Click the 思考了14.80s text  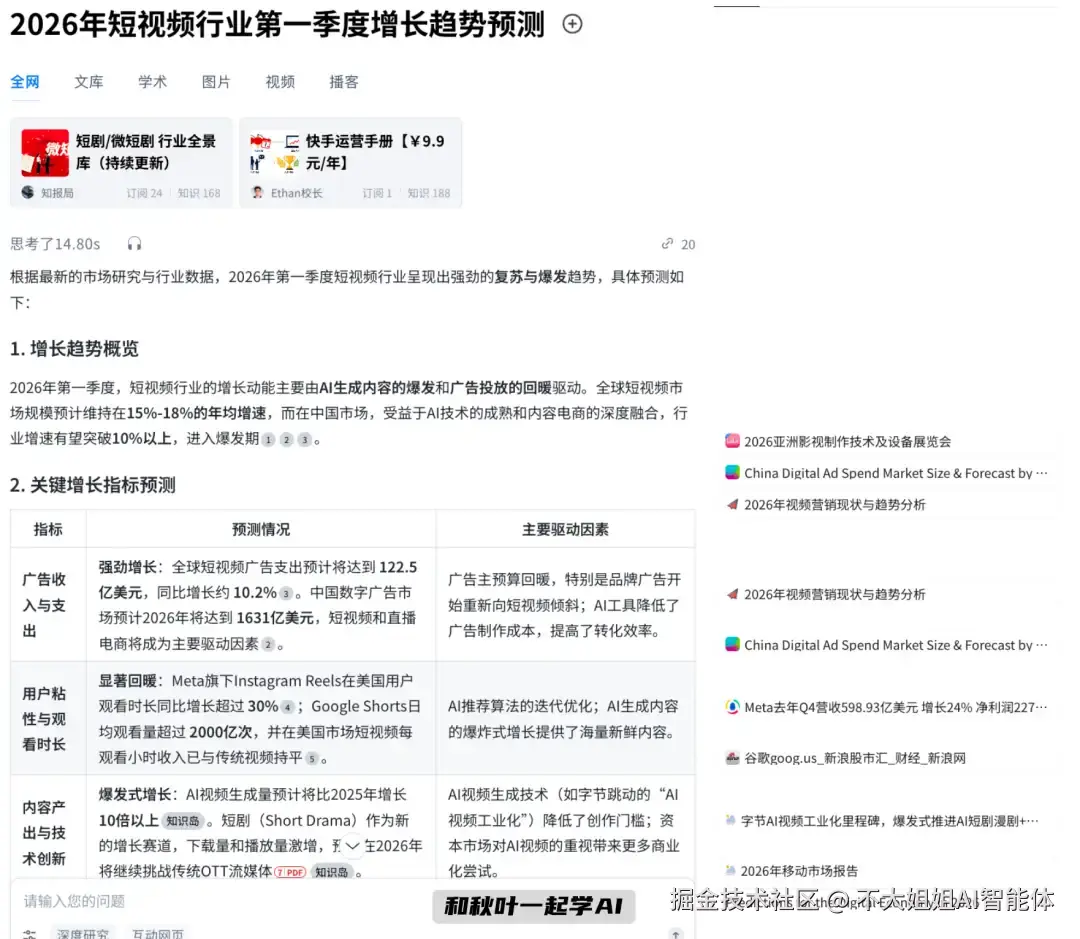pos(55,244)
